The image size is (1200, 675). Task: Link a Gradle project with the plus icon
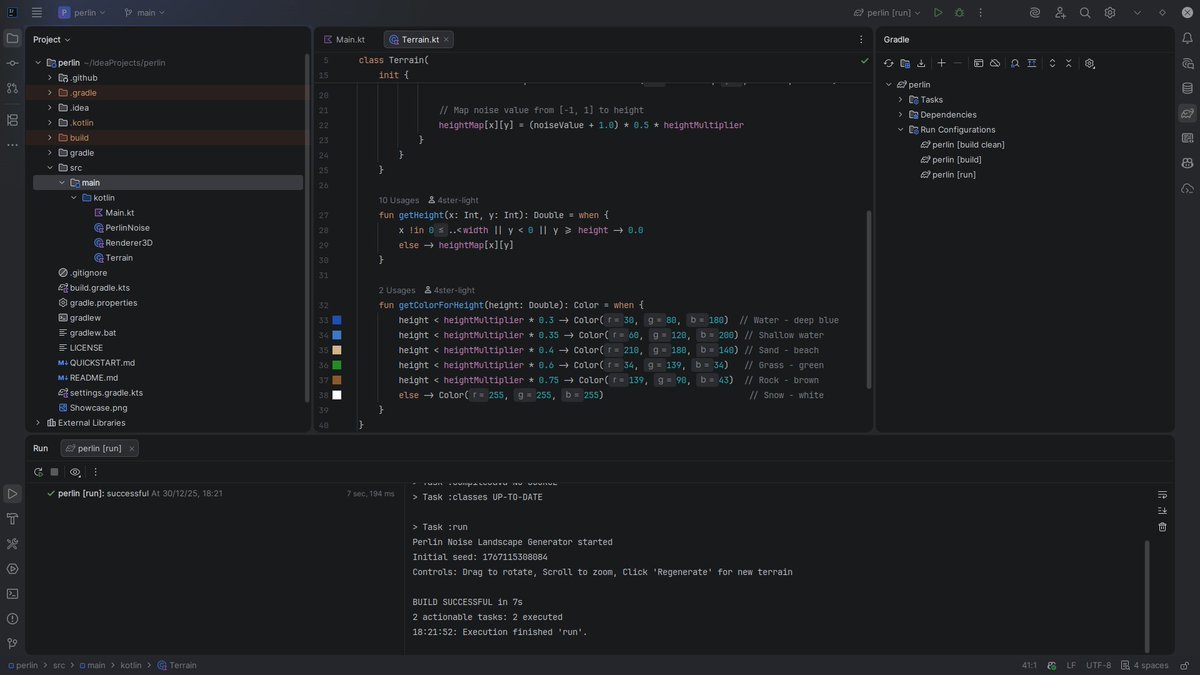(x=941, y=63)
